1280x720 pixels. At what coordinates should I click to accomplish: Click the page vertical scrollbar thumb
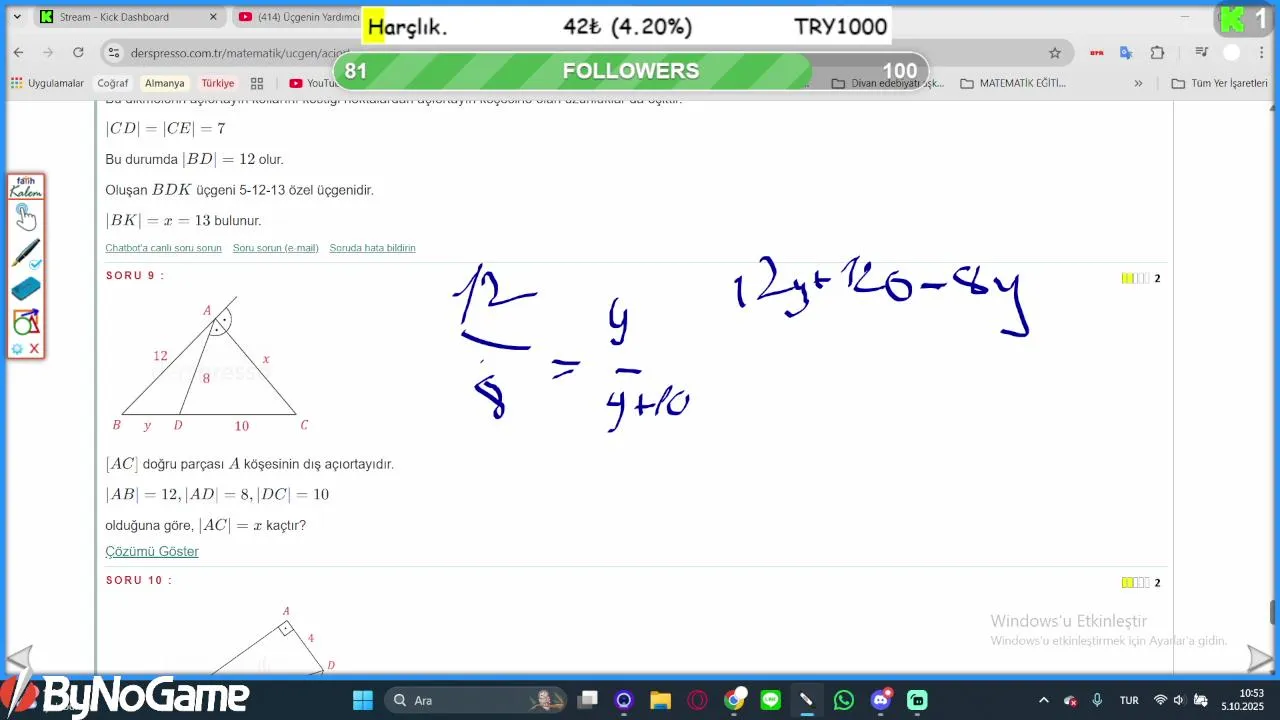pyautogui.click(x=1273, y=612)
